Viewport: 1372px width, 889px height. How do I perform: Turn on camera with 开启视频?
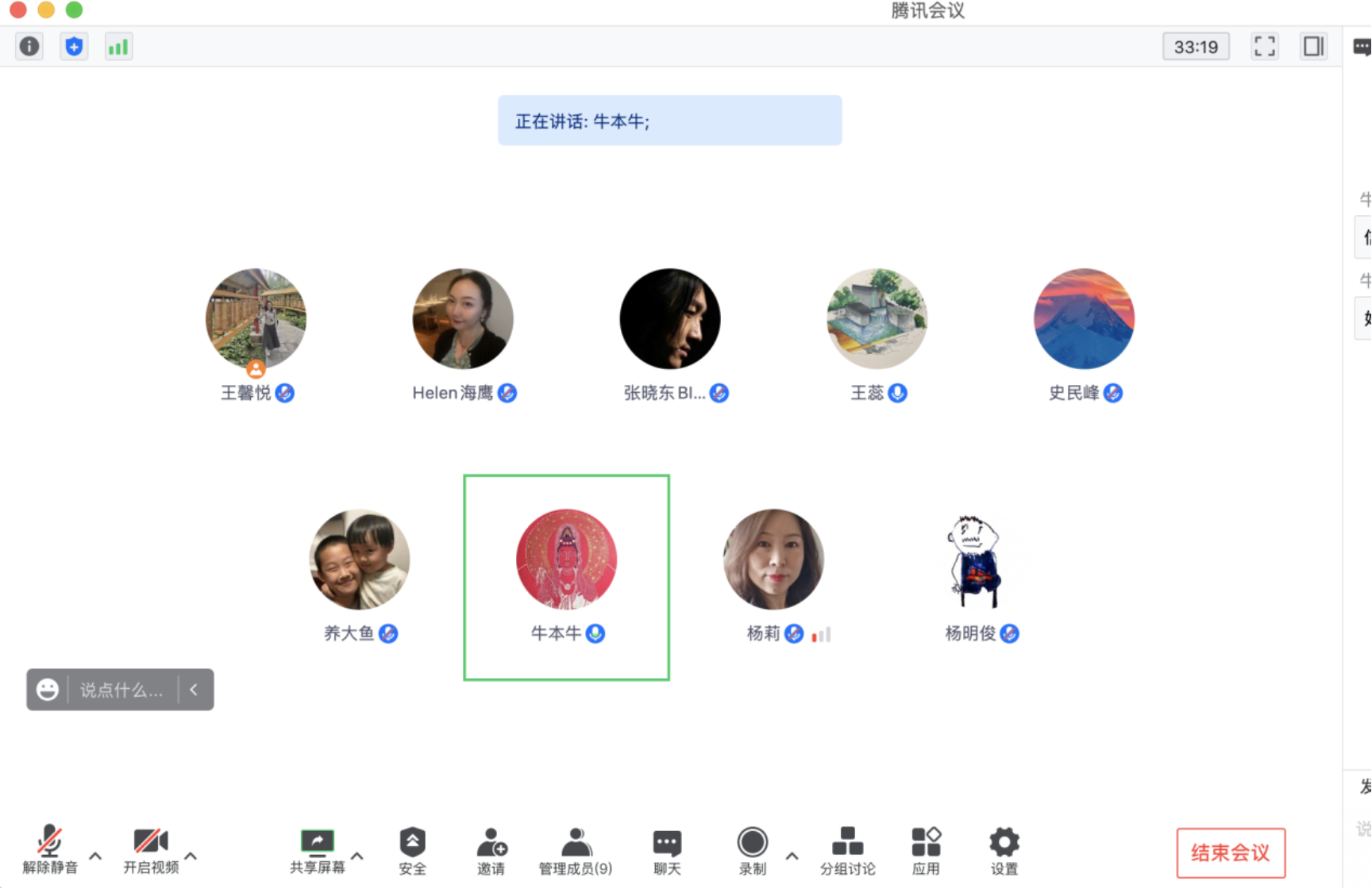point(151,851)
